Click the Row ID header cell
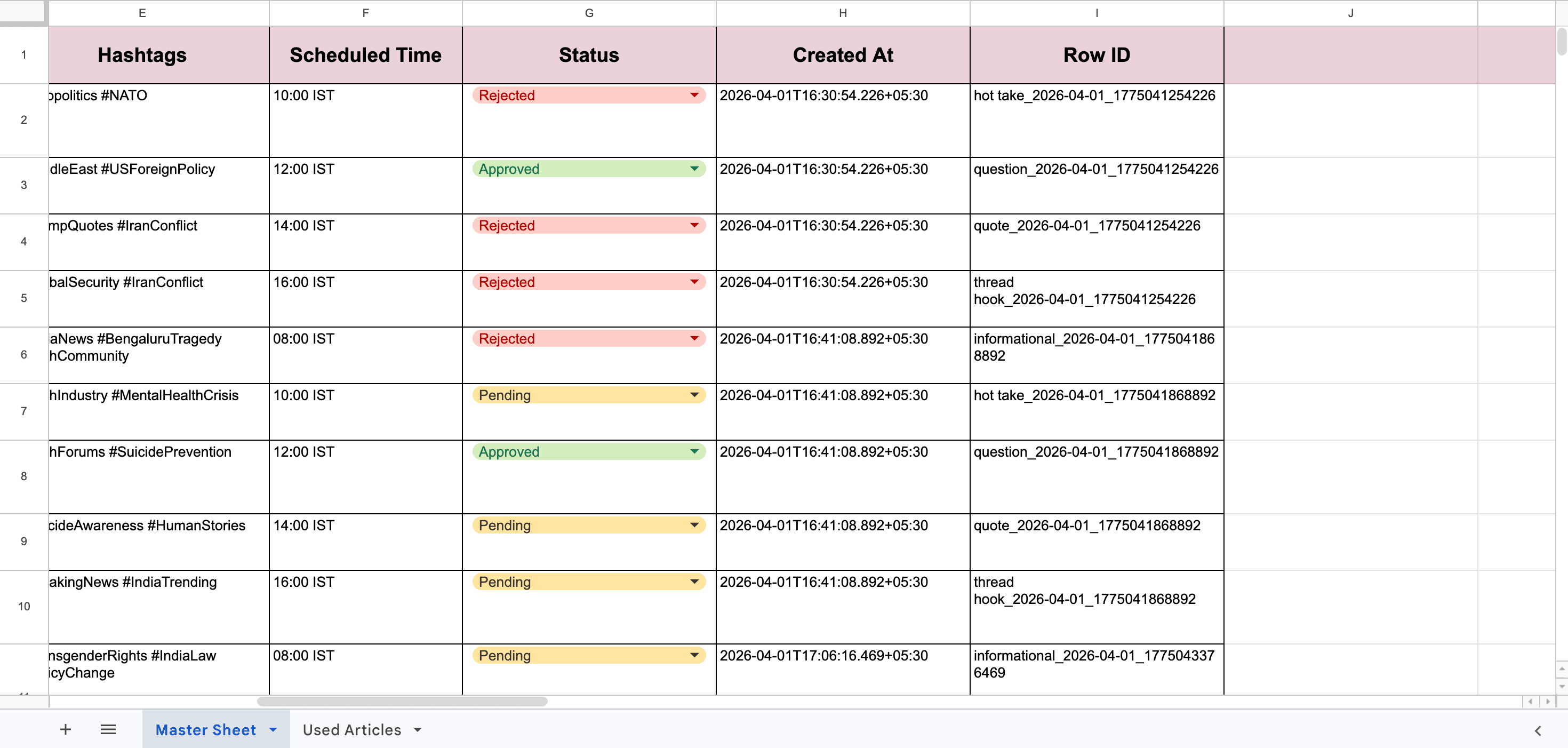The width and height of the screenshot is (1568, 748). [x=1096, y=55]
